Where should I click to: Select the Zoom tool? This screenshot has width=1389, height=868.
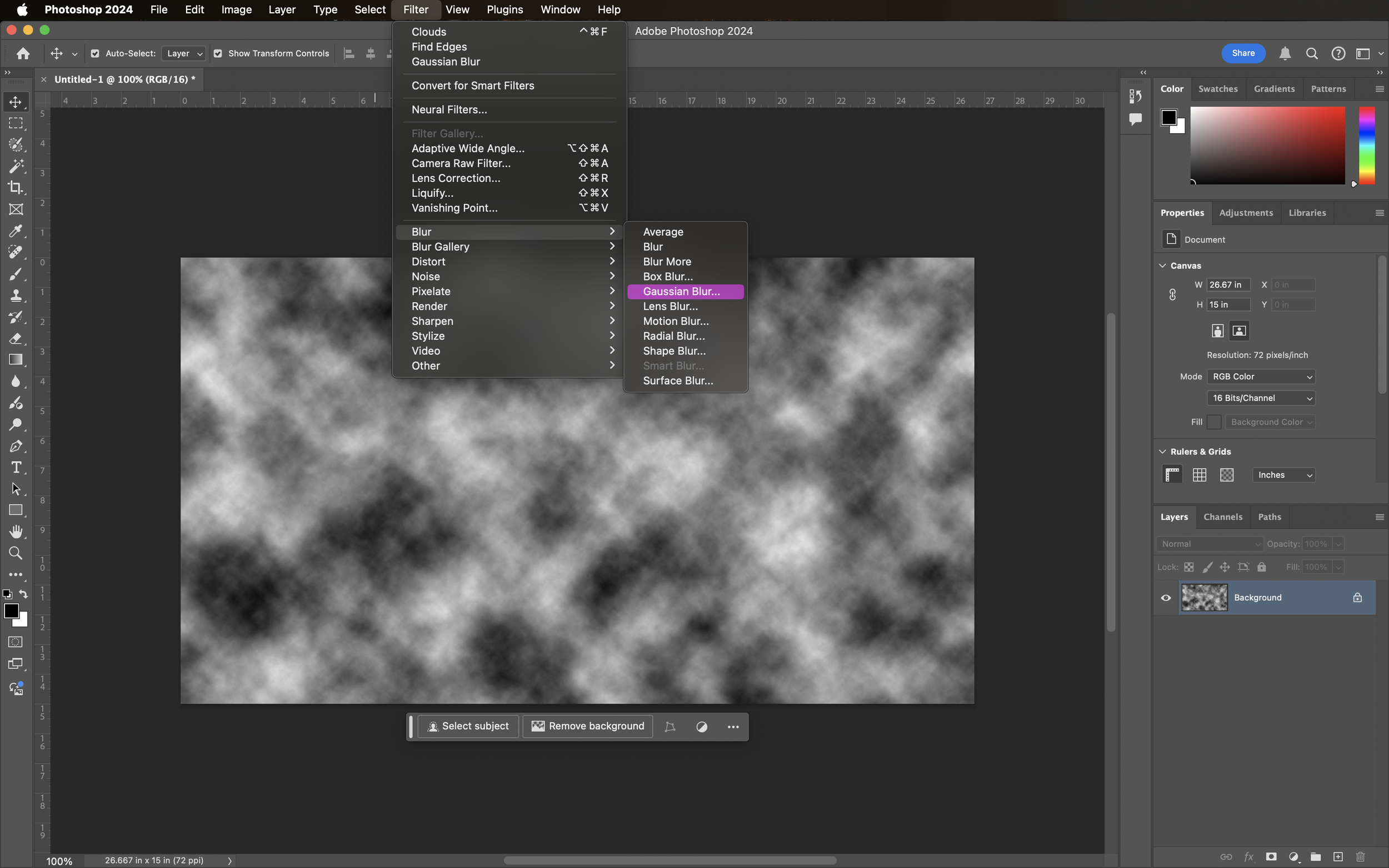coord(16,554)
